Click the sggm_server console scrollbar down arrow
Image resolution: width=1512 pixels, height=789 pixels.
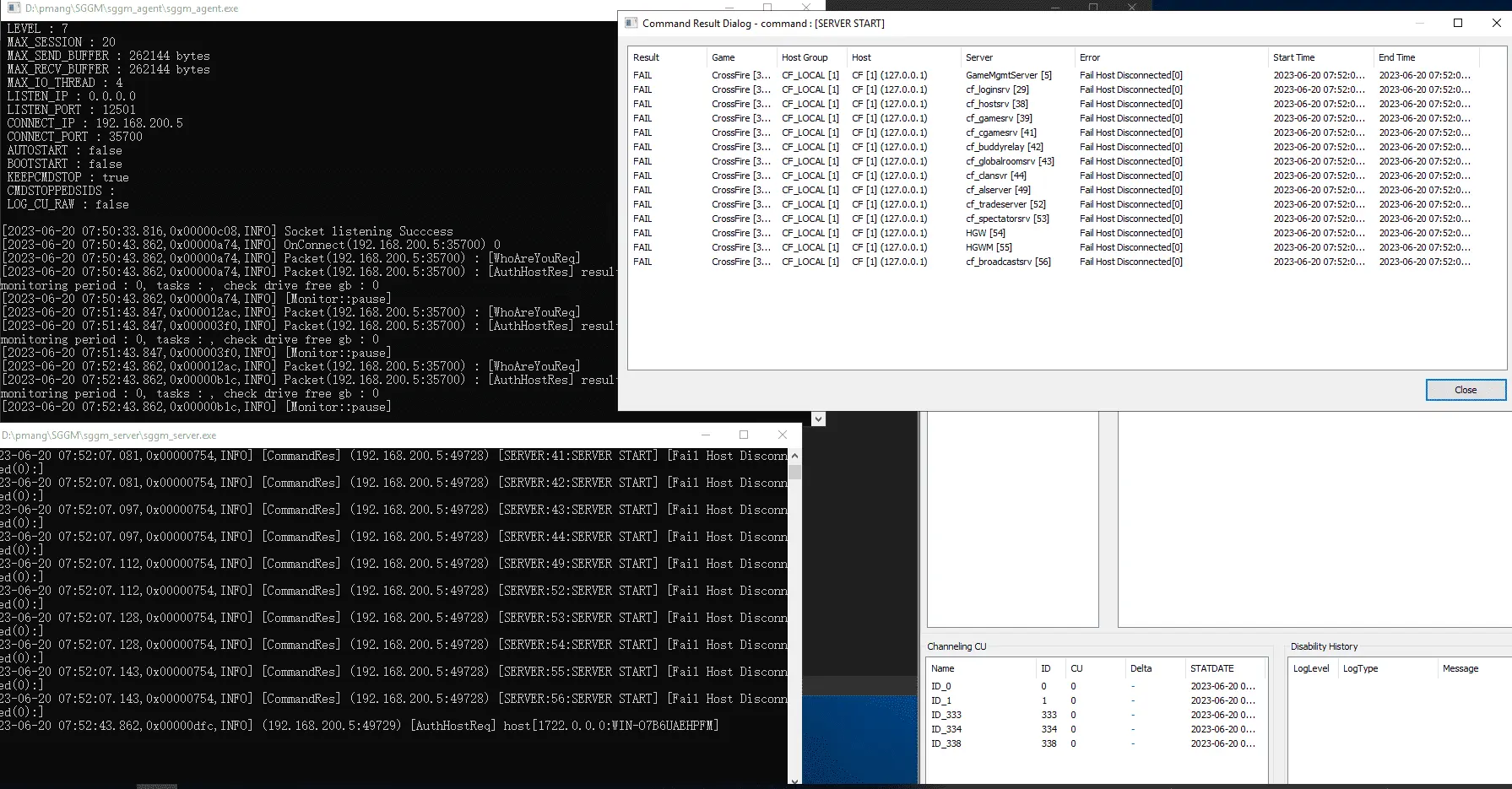(794, 781)
